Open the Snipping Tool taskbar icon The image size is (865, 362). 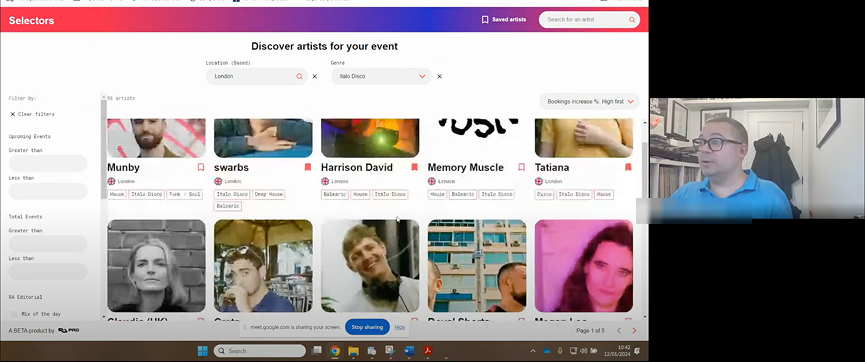[x=390, y=351]
